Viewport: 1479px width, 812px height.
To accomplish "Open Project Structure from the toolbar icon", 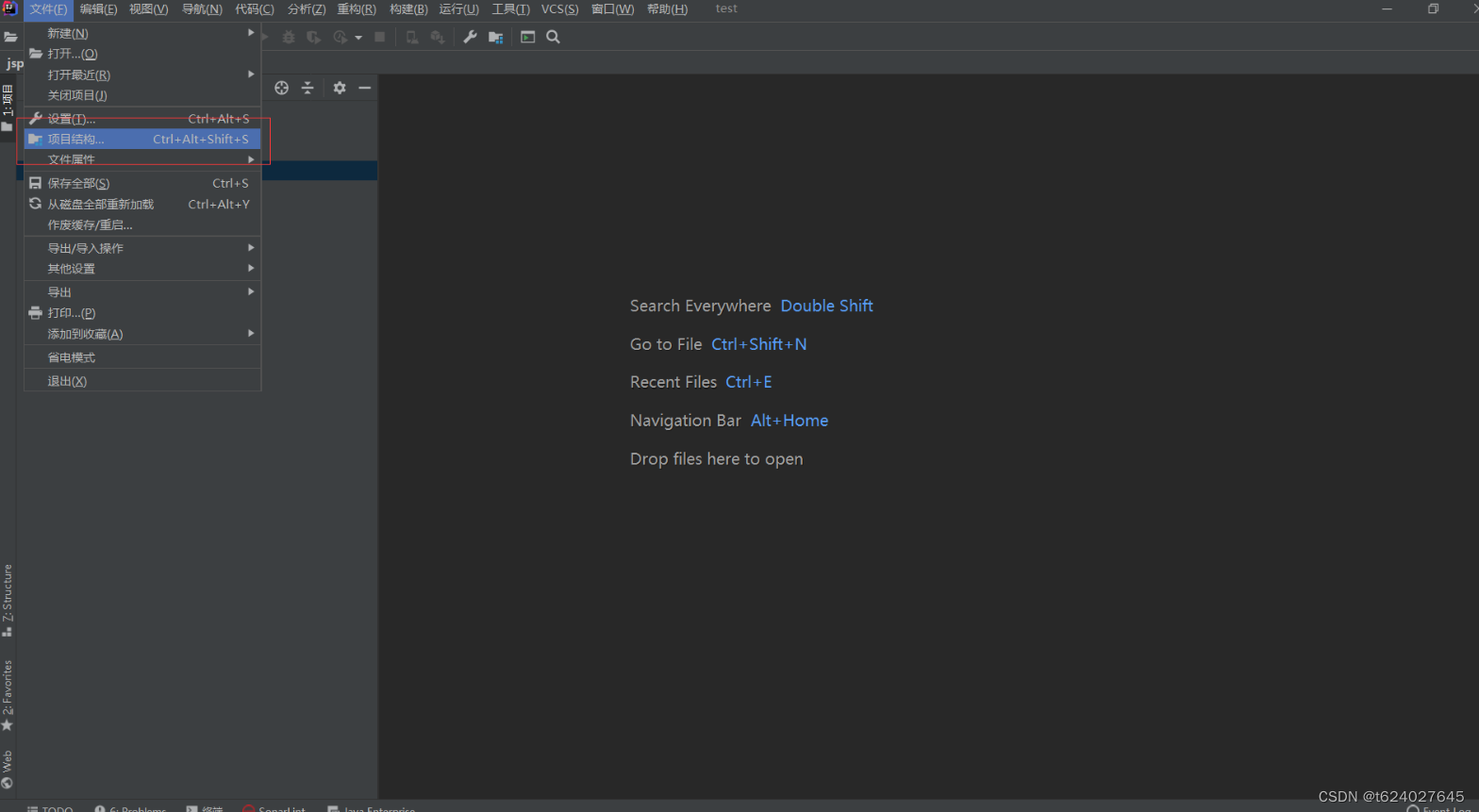I will pyautogui.click(x=495, y=37).
